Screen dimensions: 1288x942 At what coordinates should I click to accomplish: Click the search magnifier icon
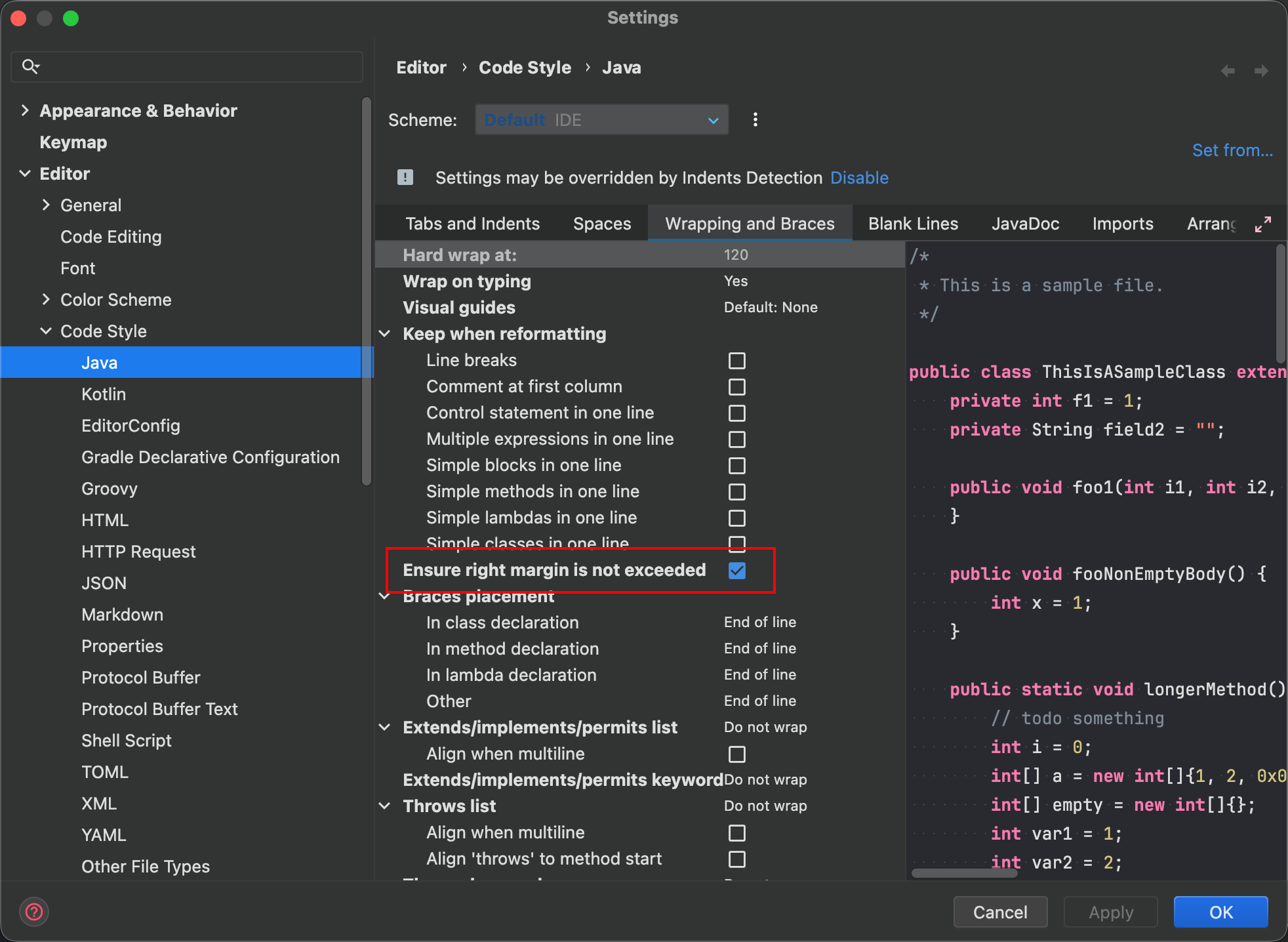30,66
